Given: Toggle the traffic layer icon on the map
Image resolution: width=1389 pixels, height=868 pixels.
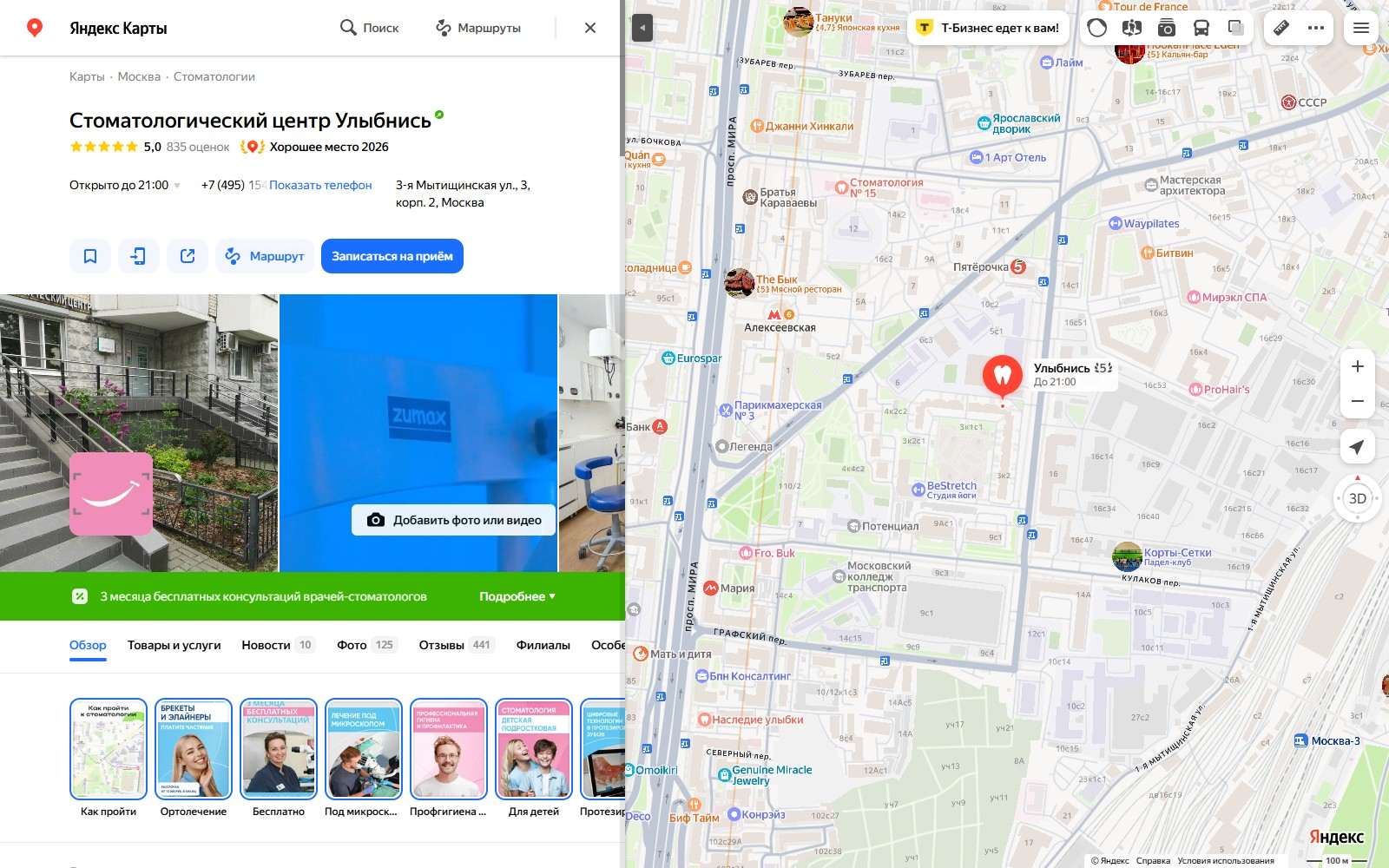Looking at the screenshot, I should tap(1097, 28).
